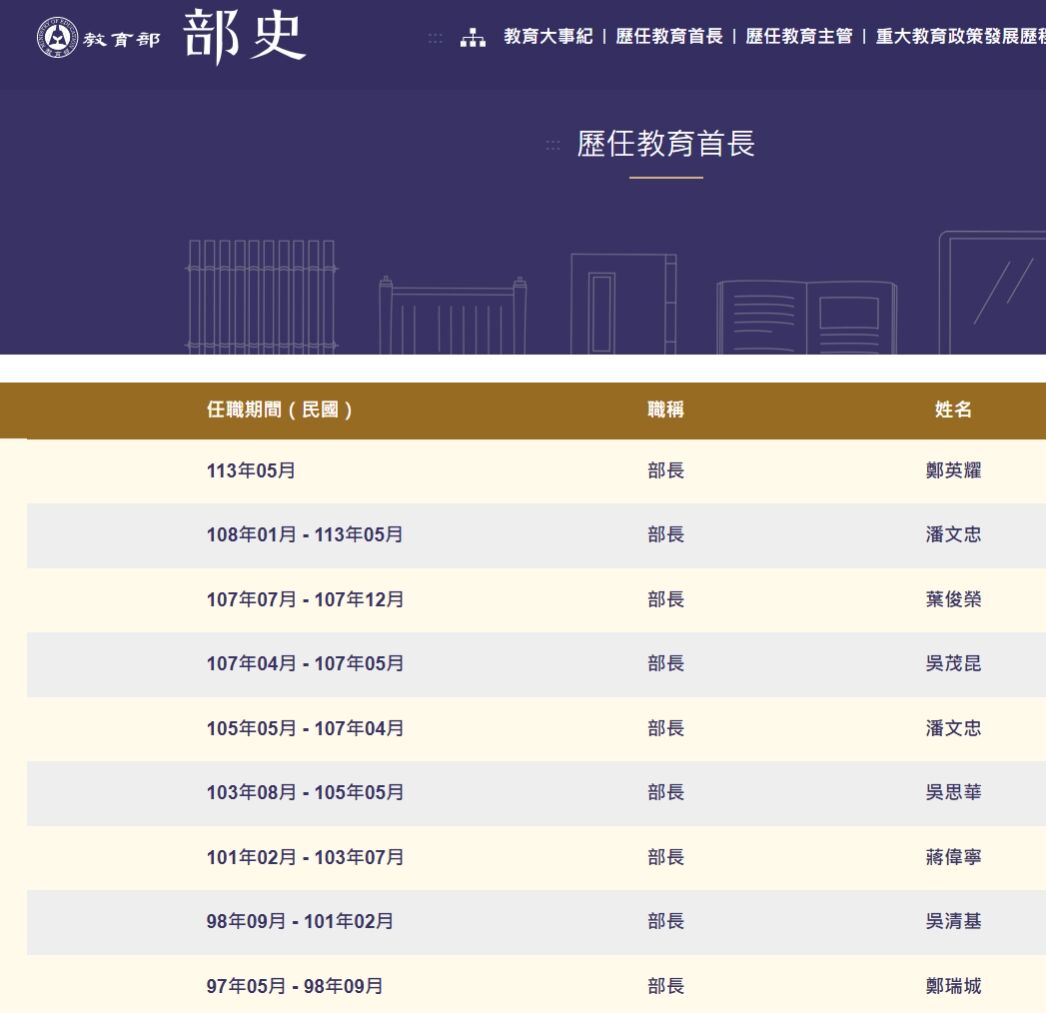Open 吳思華's minister entry

point(953,793)
